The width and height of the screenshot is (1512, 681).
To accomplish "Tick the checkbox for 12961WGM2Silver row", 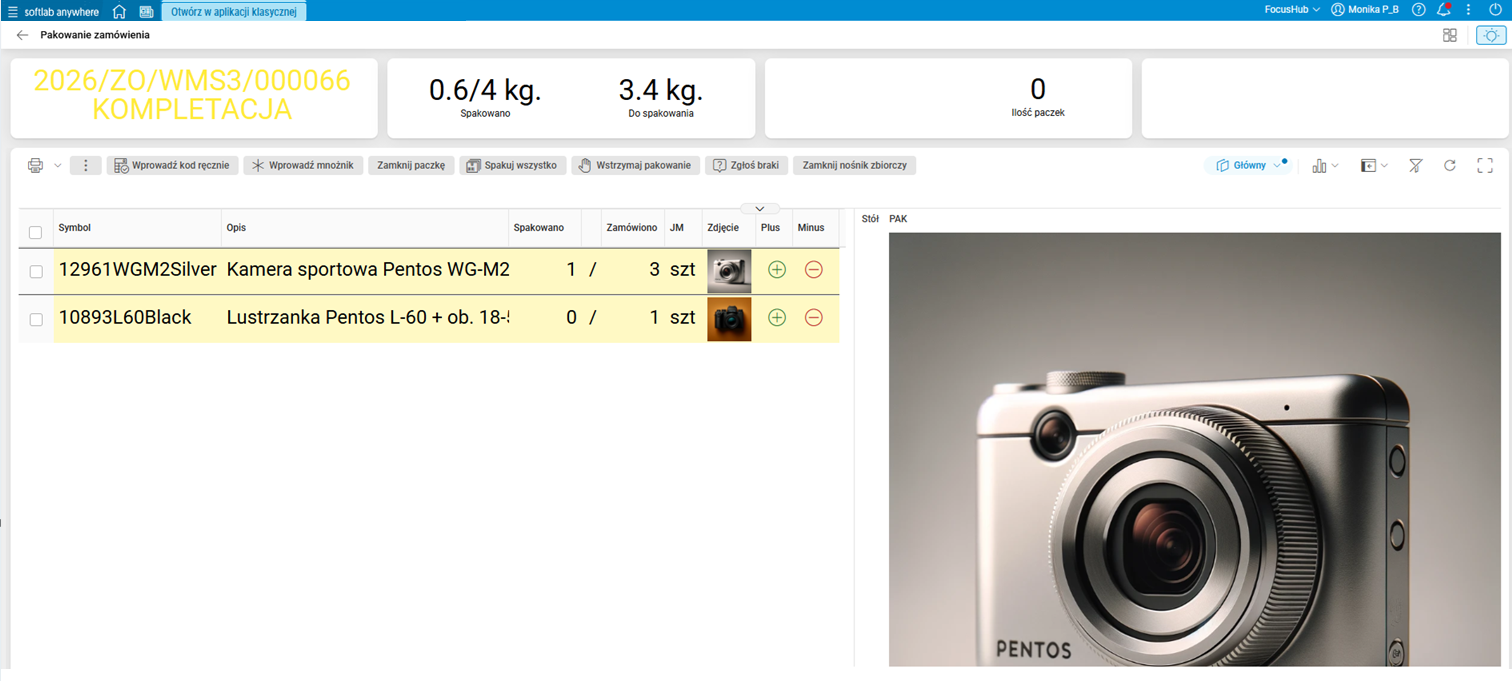I will tap(36, 271).
